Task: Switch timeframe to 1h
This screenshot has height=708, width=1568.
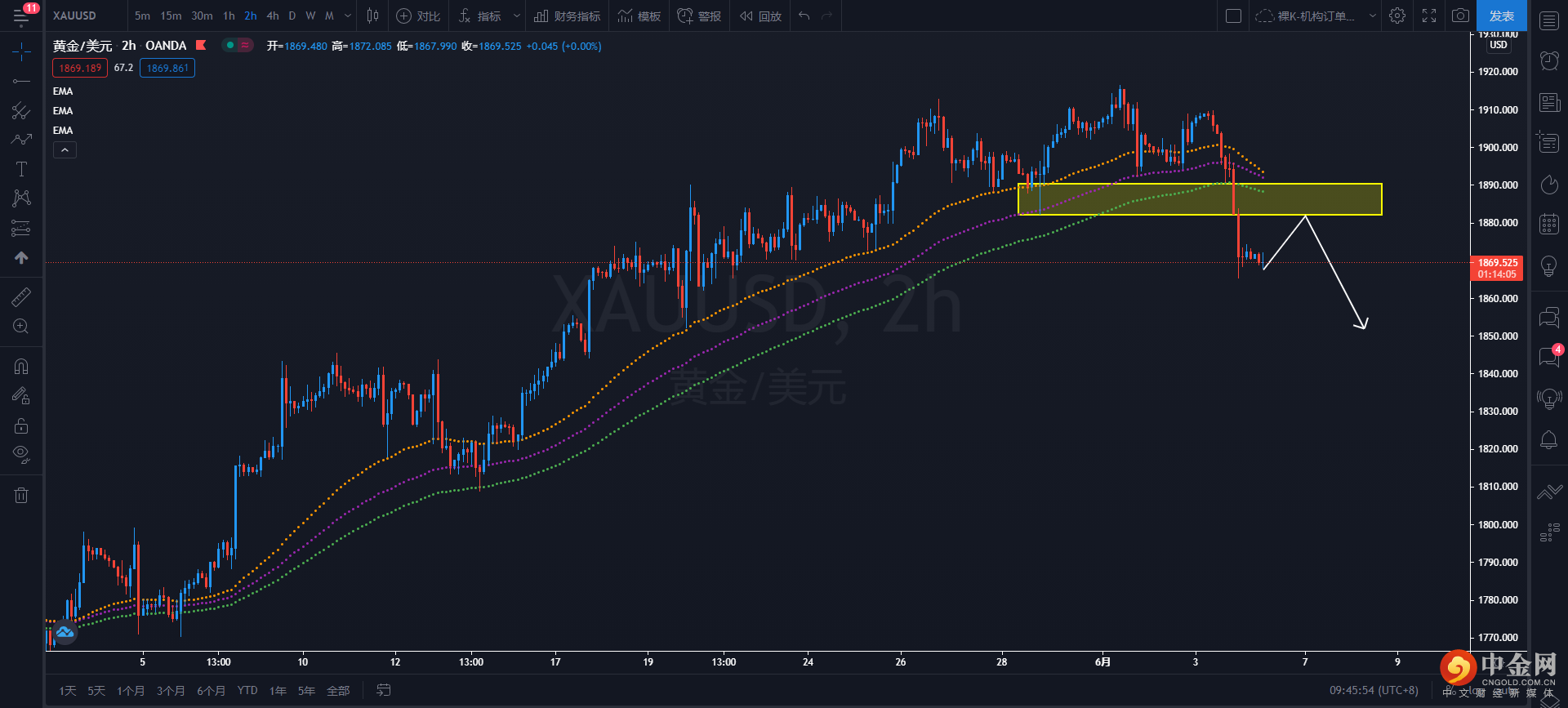Action: point(229,16)
